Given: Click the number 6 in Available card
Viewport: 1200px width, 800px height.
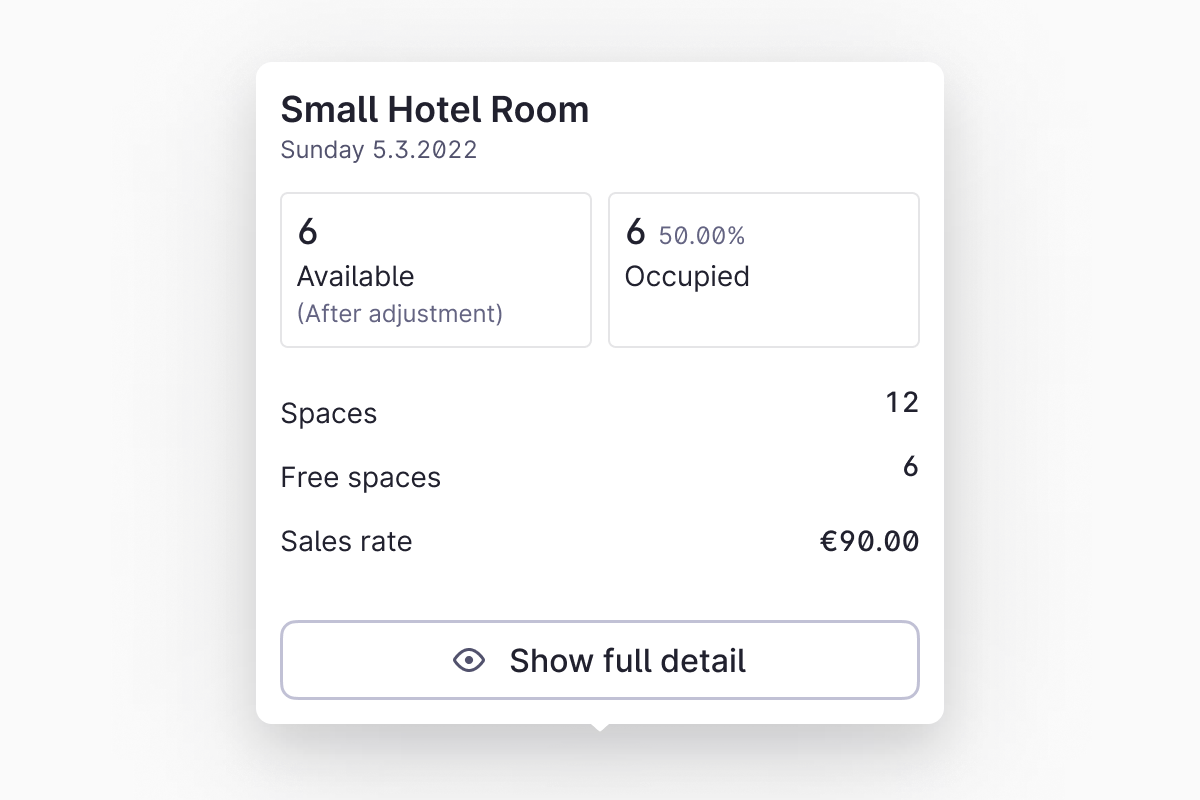Looking at the screenshot, I should pyautogui.click(x=308, y=232).
